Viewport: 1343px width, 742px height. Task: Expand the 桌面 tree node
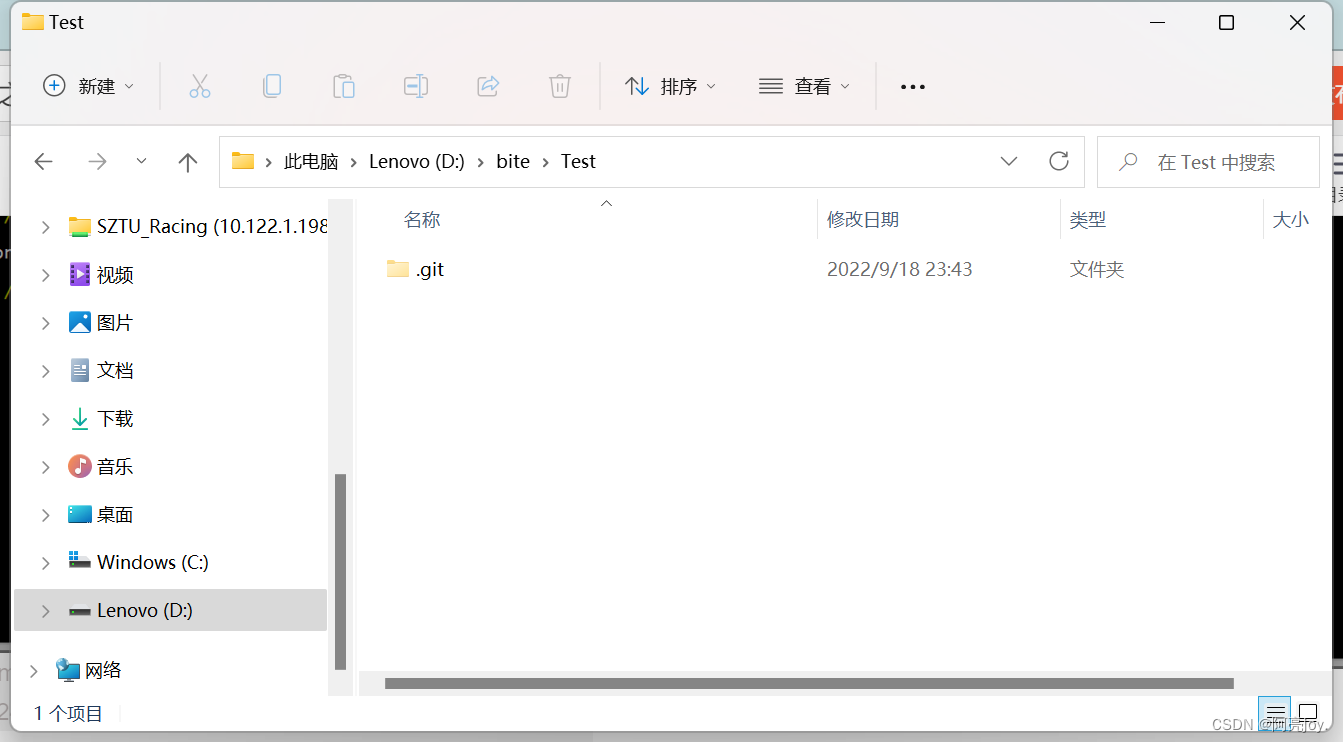tap(45, 515)
